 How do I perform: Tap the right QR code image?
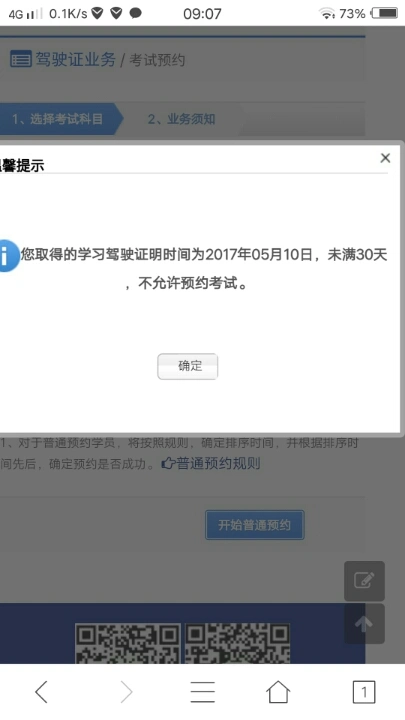pos(237,643)
